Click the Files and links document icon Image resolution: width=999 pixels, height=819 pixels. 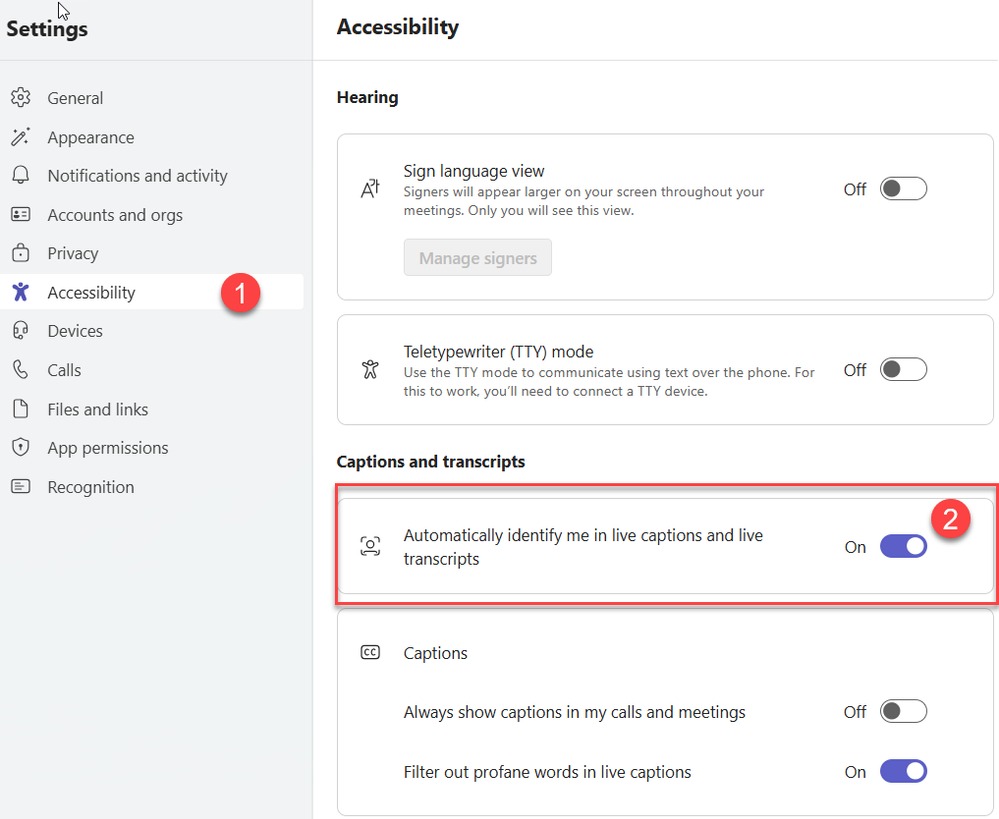[x=20, y=409]
